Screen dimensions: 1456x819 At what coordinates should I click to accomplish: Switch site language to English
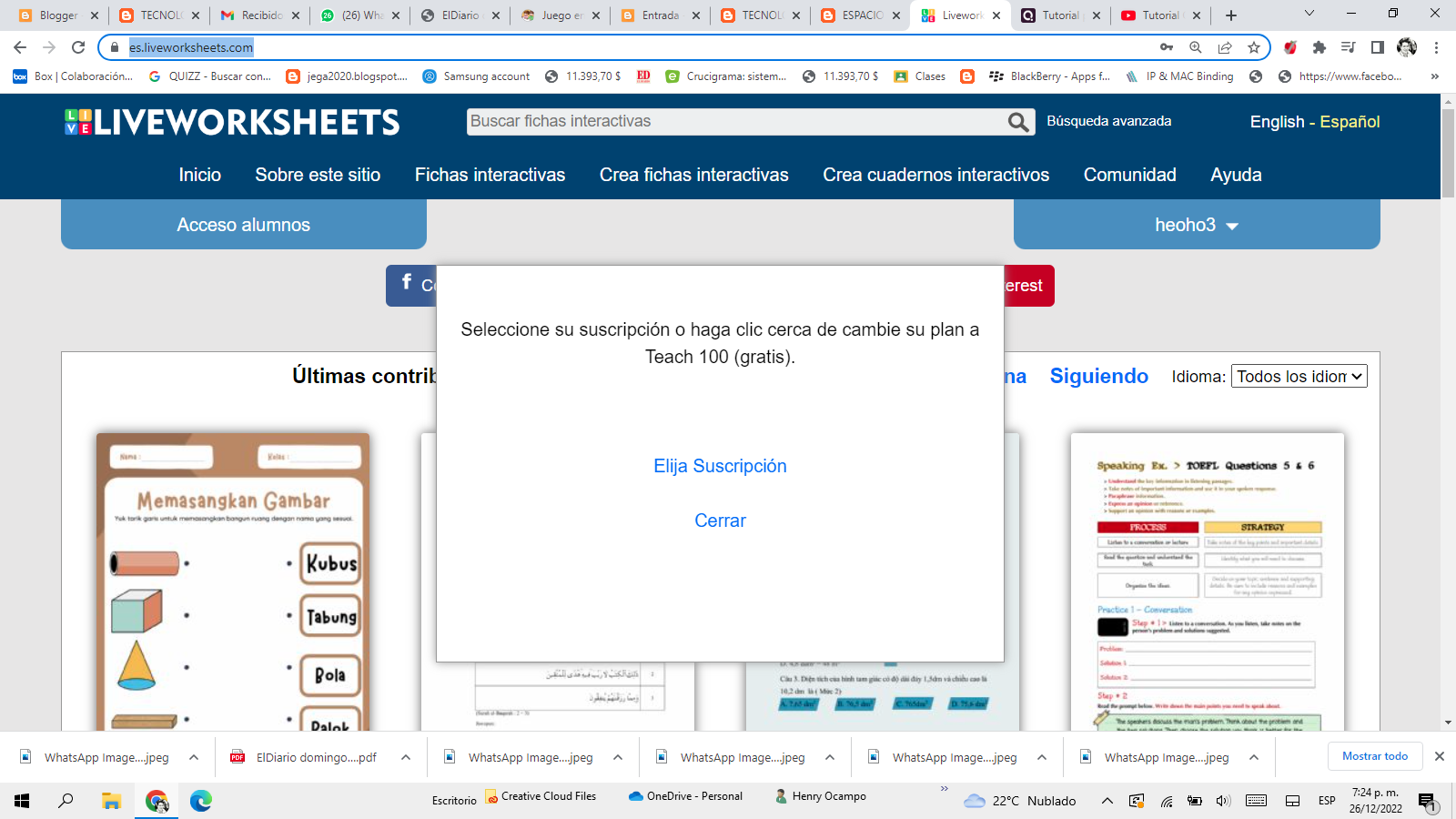tap(1277, 122)
